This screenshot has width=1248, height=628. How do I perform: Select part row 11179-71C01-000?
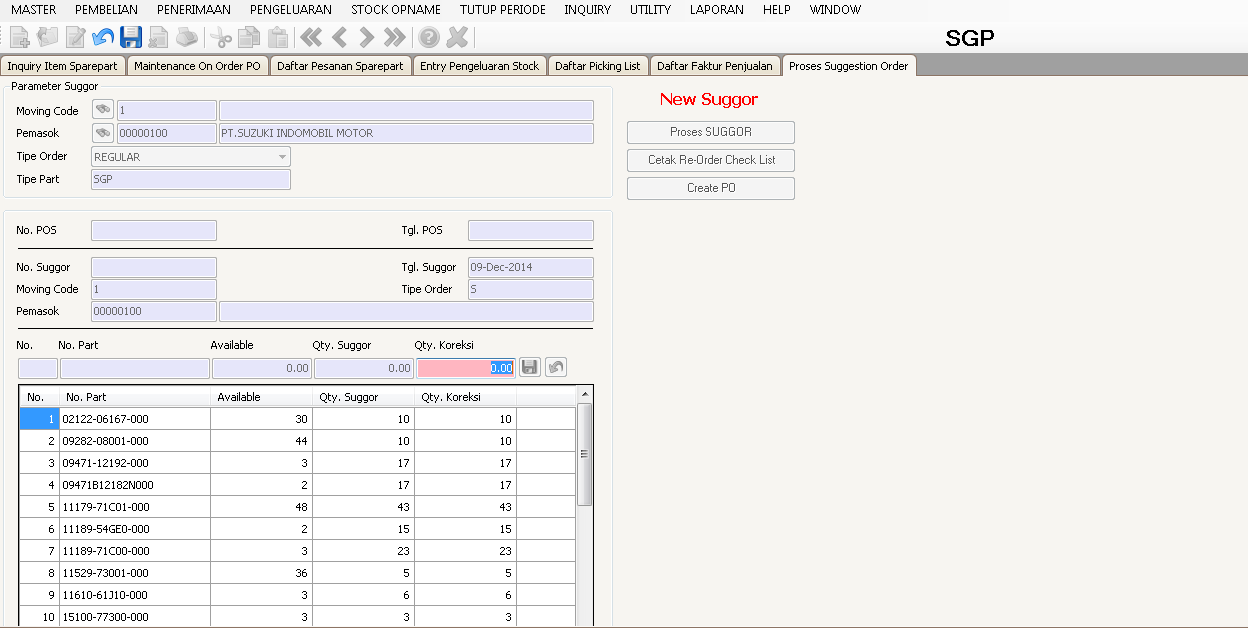click(x=298, y=507)
